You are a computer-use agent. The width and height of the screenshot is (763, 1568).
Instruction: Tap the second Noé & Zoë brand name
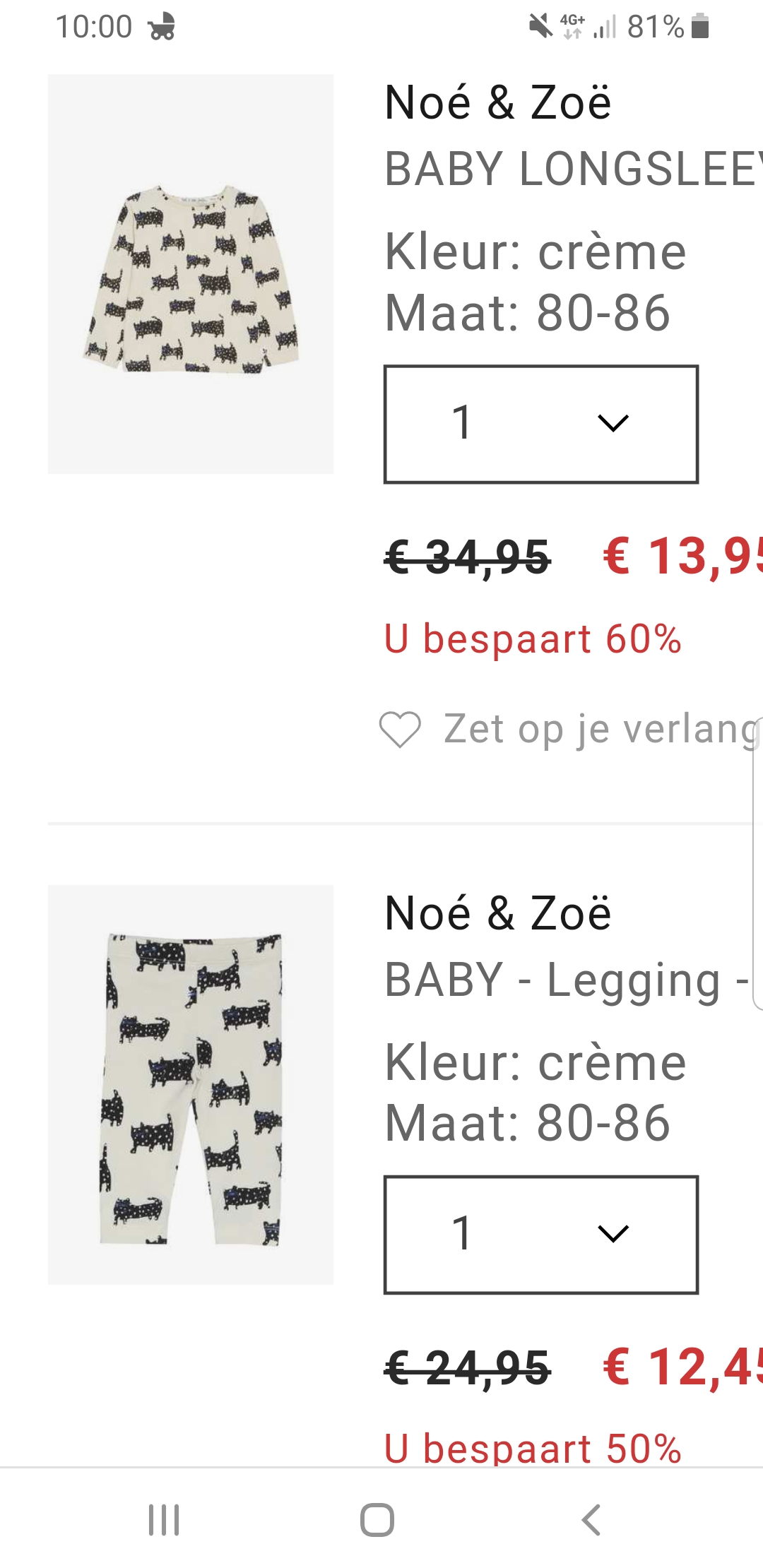tap(497, 913)
